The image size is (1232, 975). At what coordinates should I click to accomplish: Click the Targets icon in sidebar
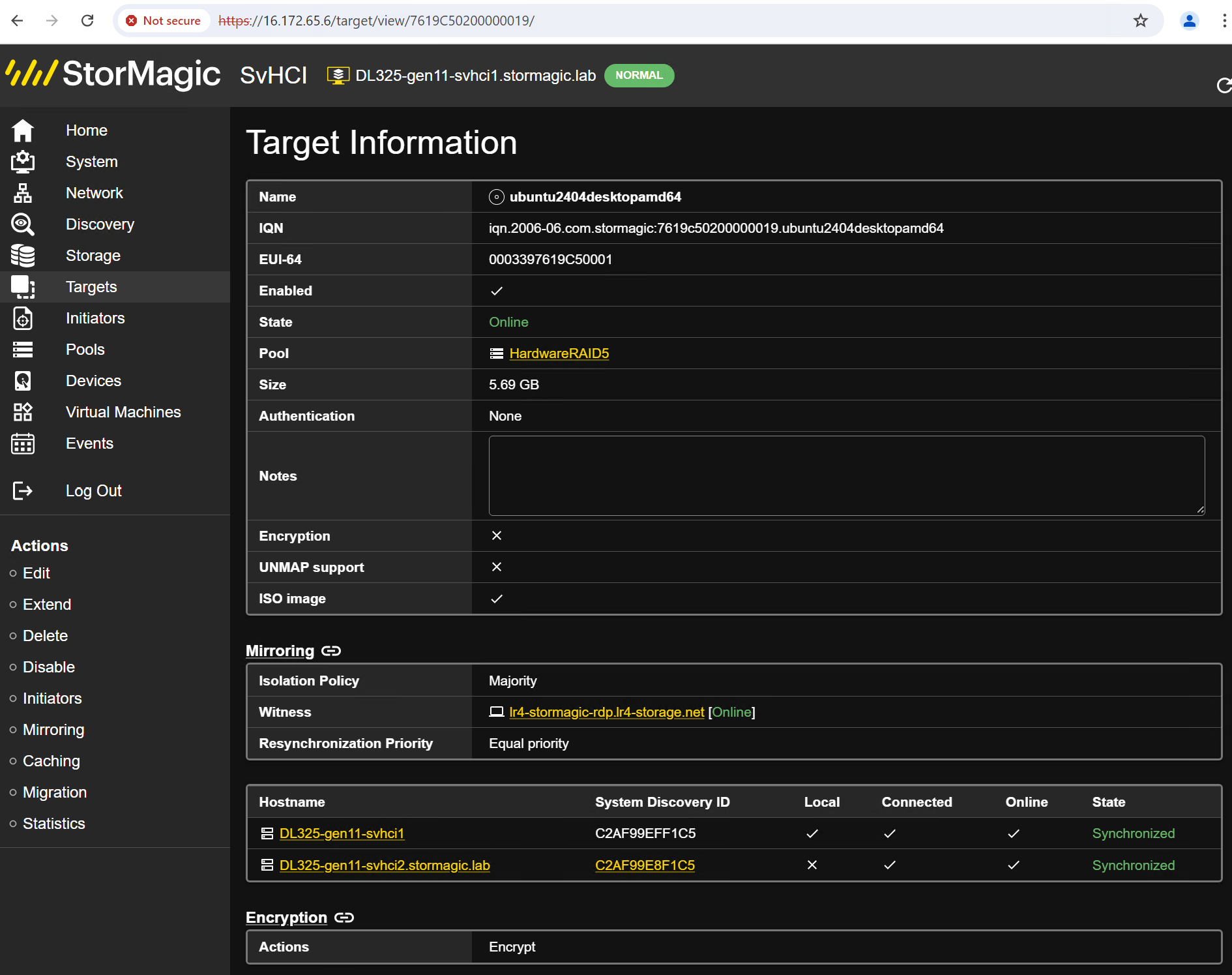click(23, 287)
